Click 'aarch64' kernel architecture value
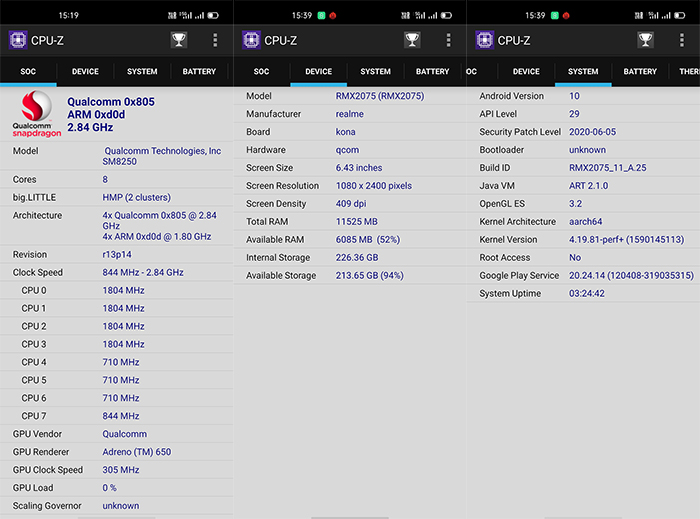The image size is (700, 519). (x=585, y=221)
